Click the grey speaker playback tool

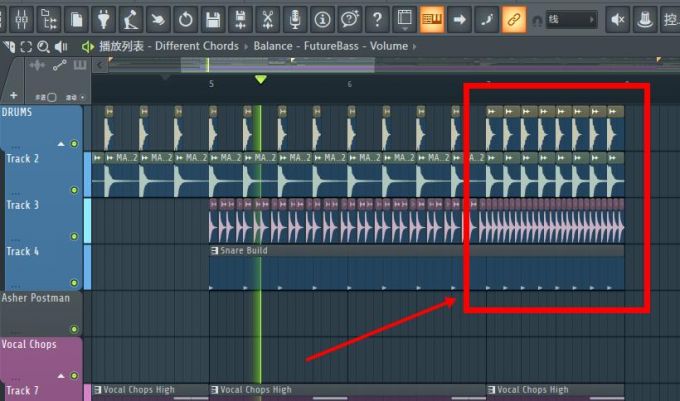61,46
